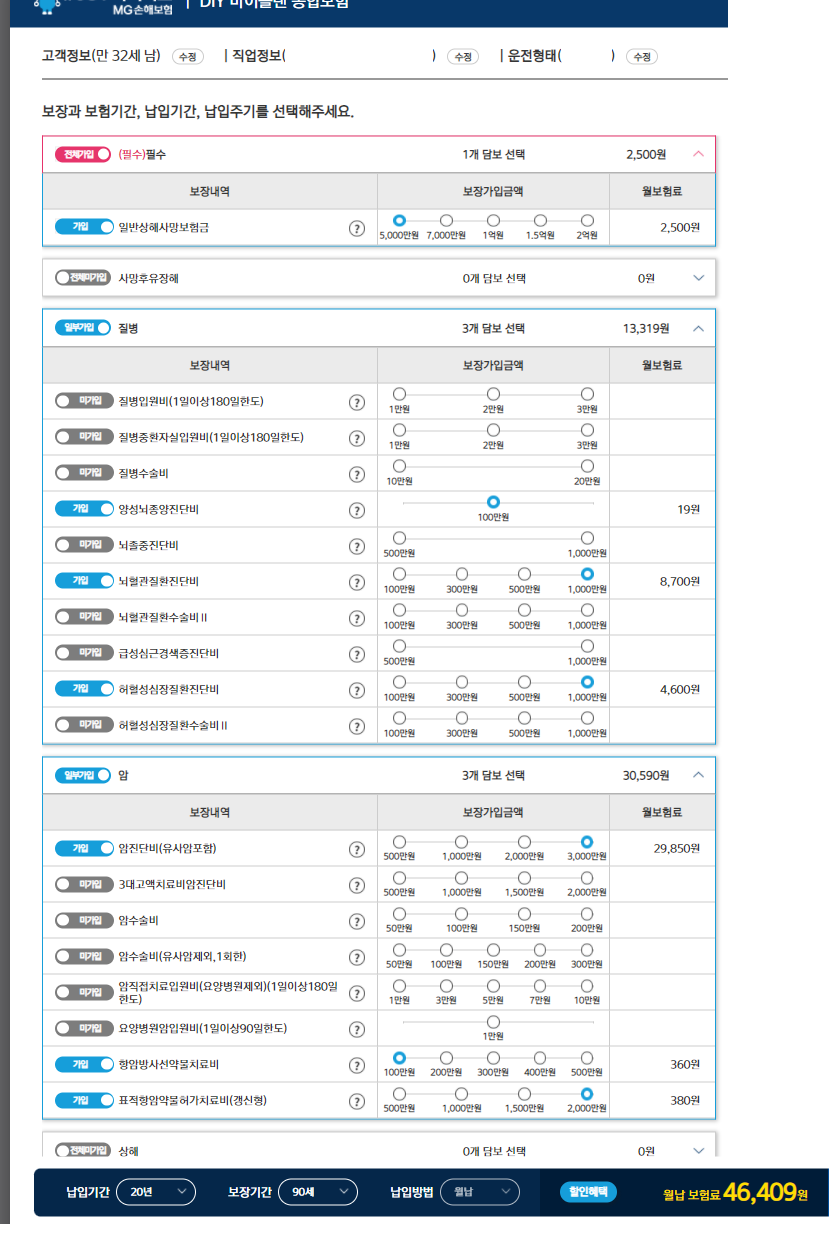Click the 월납 보험료 46,409원 total

735,1192
